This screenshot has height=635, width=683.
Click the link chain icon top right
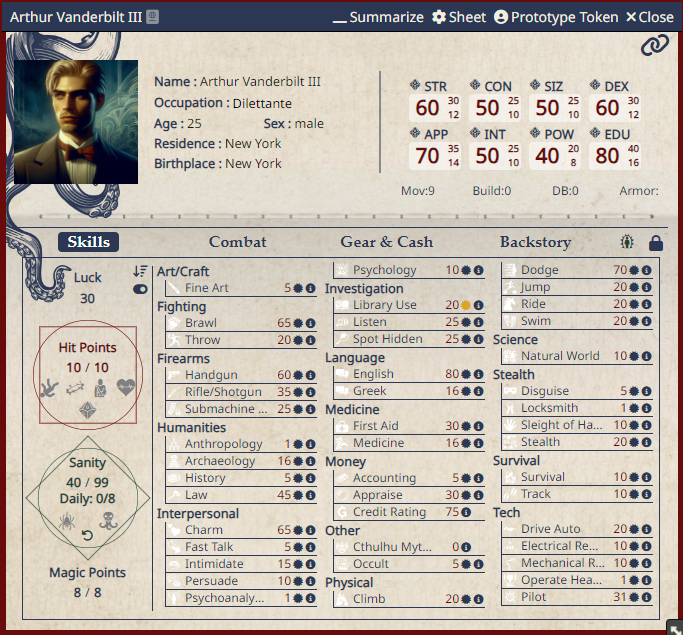654,45
